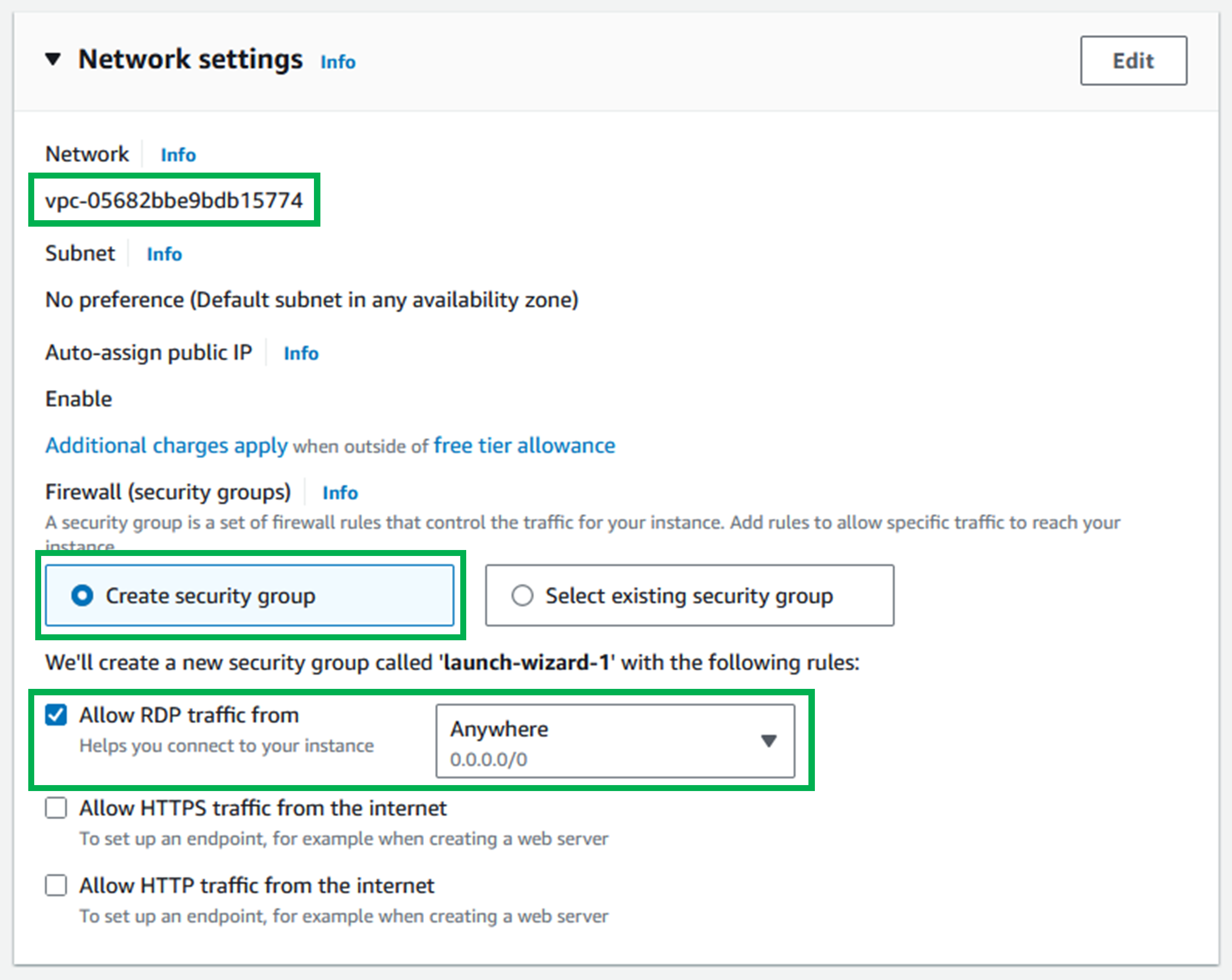Screen dimensions: 1232x980
Task: Open the Info link for Firewall security groups
Action: coord(340,493)
